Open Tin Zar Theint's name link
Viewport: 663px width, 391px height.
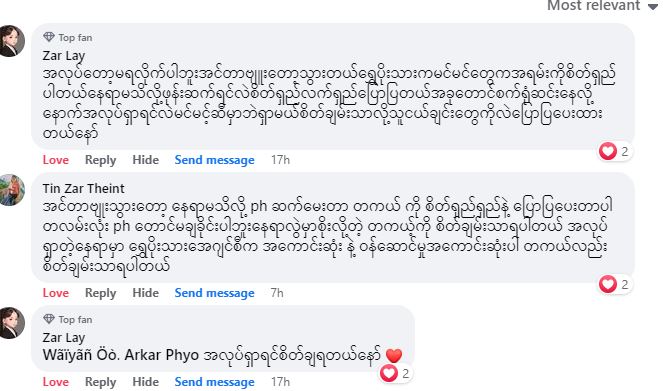[83, 189]
